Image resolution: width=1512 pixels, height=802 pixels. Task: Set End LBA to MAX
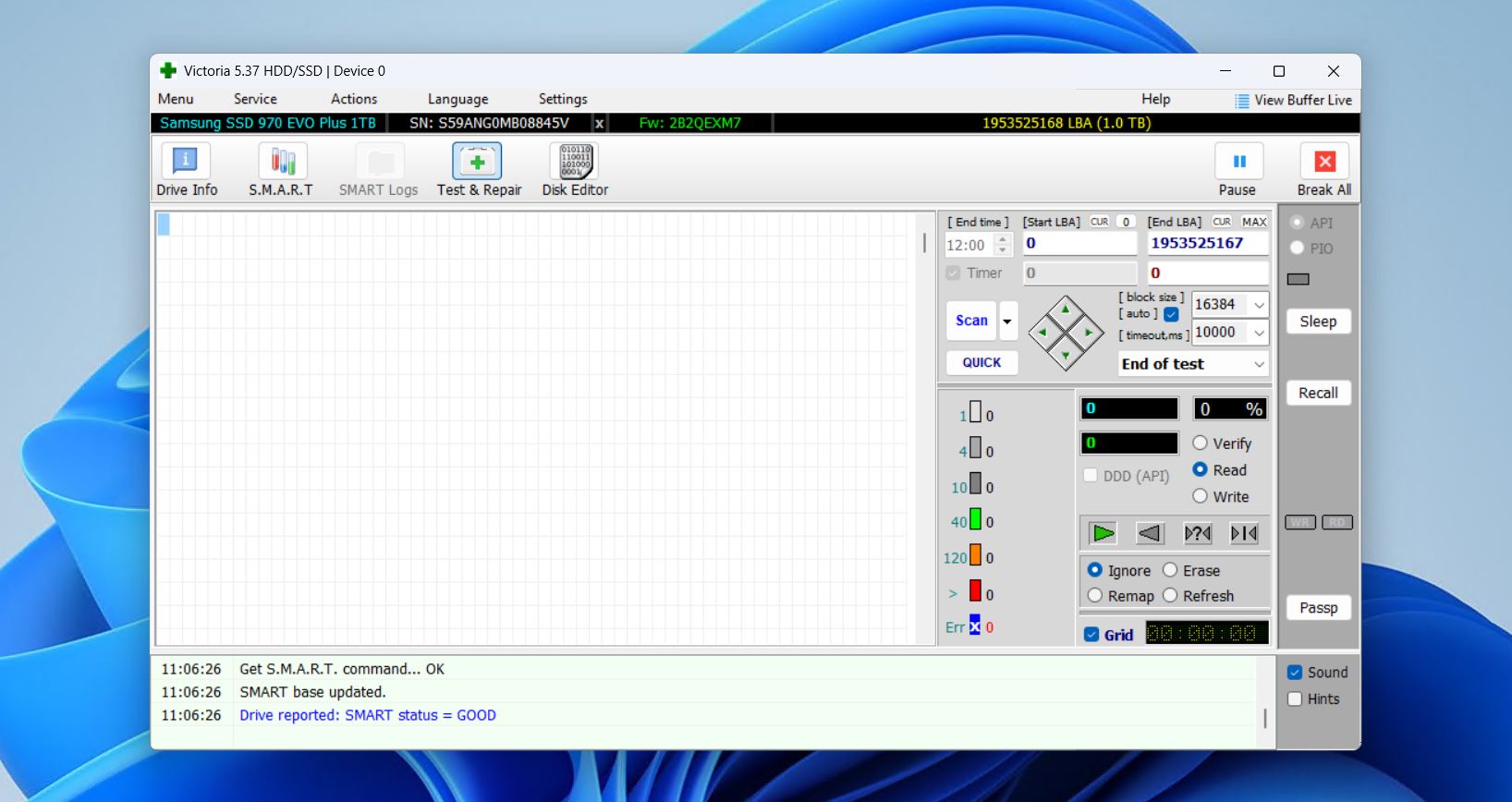coord(1254,222)
